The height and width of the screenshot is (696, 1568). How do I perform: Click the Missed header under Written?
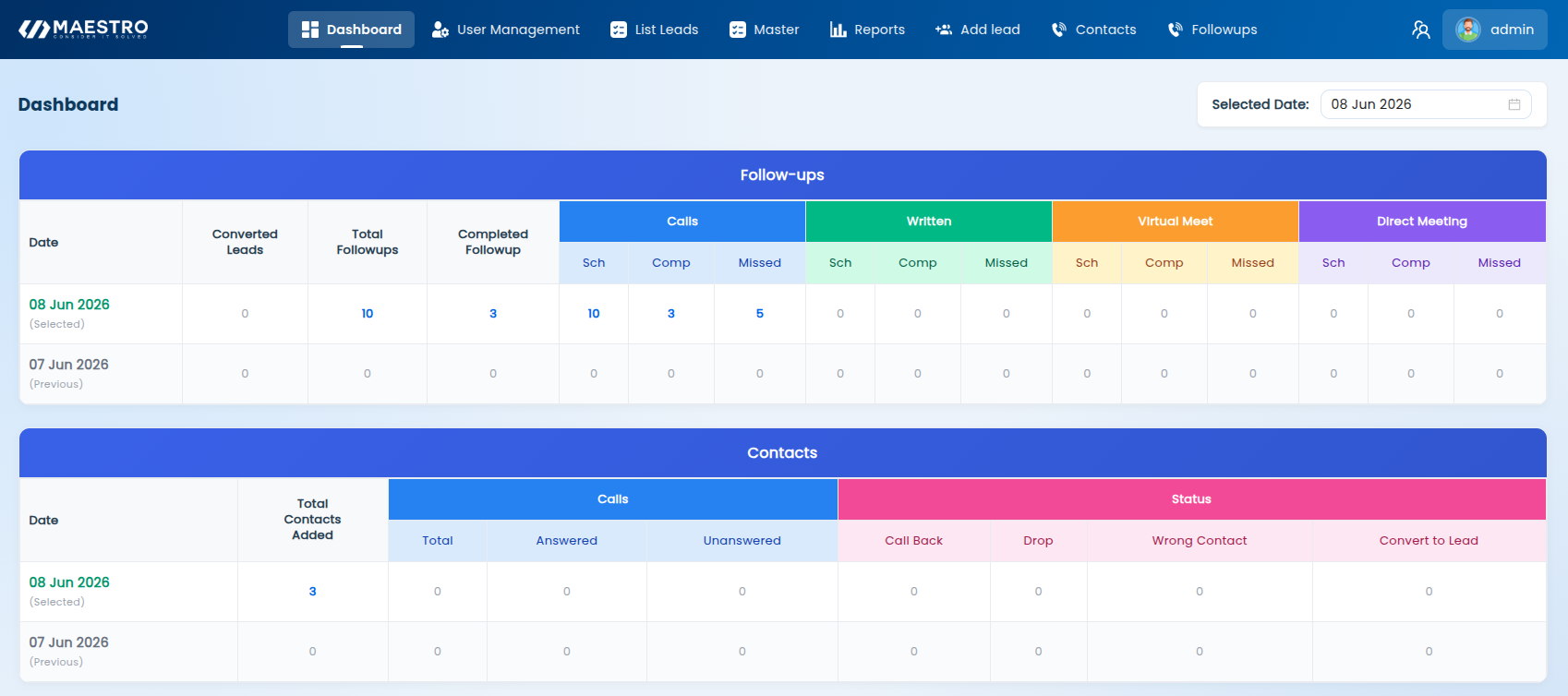click(x=1007, y=263)
